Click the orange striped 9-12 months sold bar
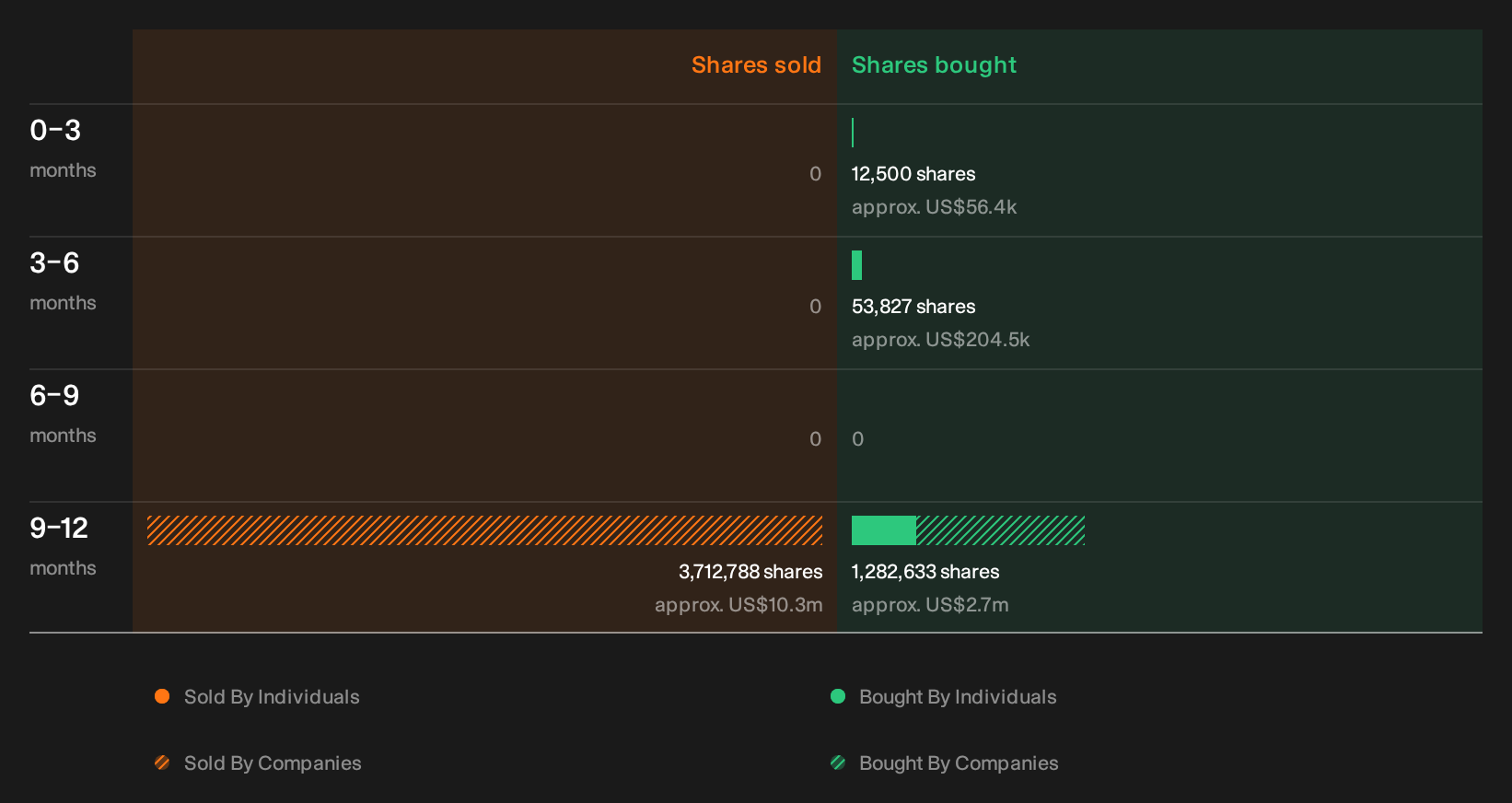The width and height of the screenshot is (1512, 803). click(484, 530)
